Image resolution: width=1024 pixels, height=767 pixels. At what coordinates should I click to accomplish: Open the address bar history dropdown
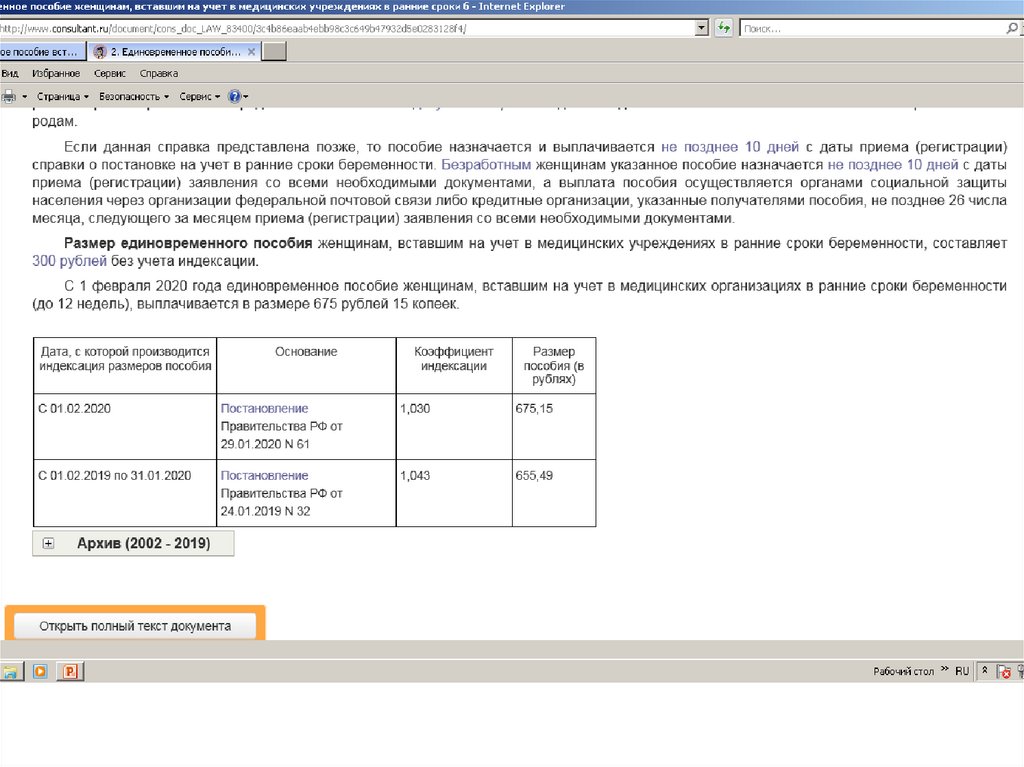pos(701,28)
